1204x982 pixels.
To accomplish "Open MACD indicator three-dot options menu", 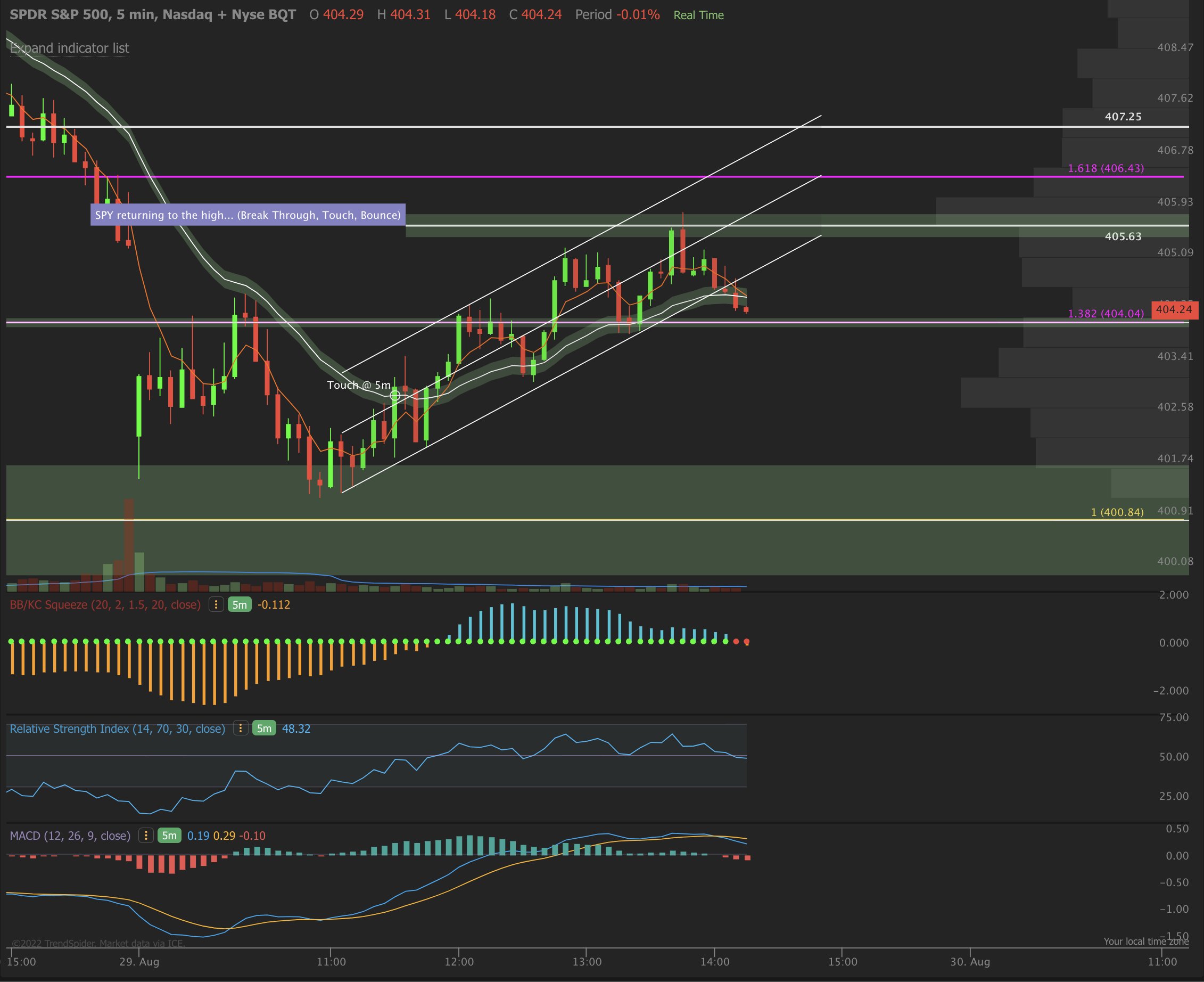I will coord(146,836).
